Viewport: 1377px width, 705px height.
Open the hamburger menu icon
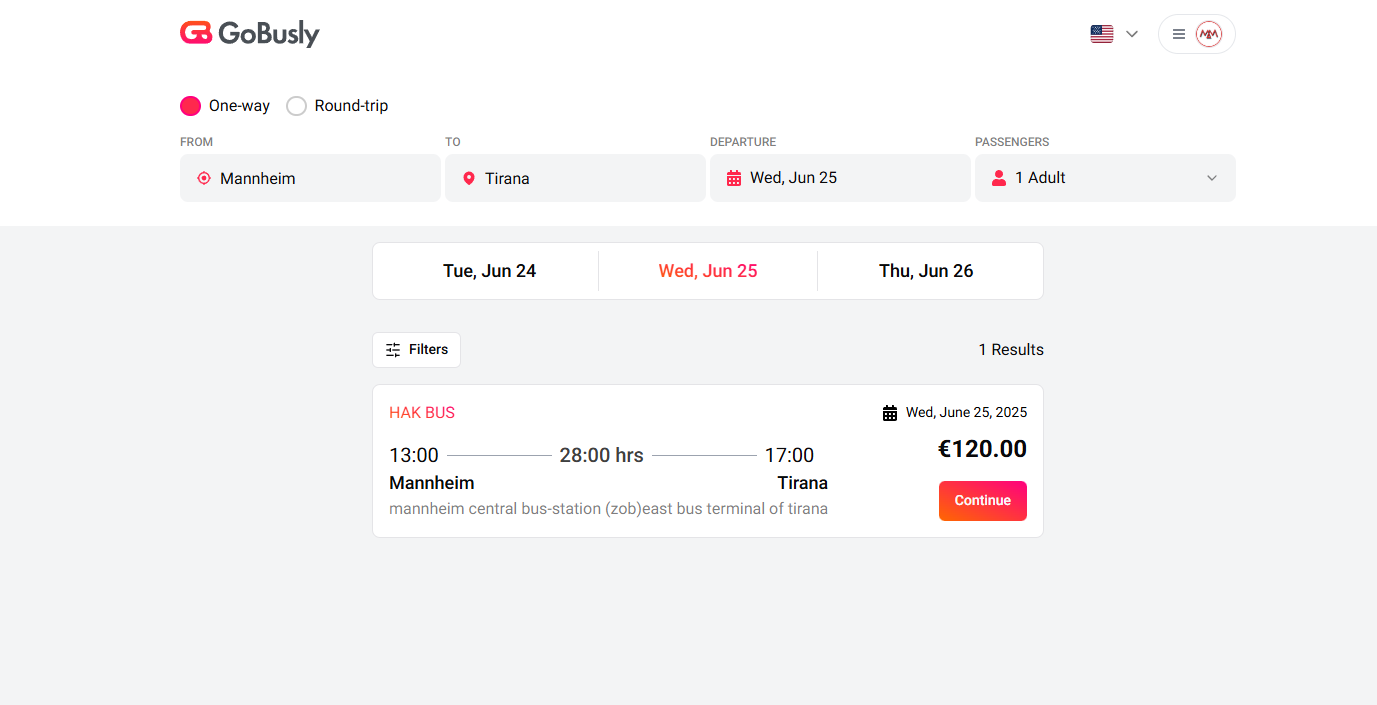pos(1179,34)
